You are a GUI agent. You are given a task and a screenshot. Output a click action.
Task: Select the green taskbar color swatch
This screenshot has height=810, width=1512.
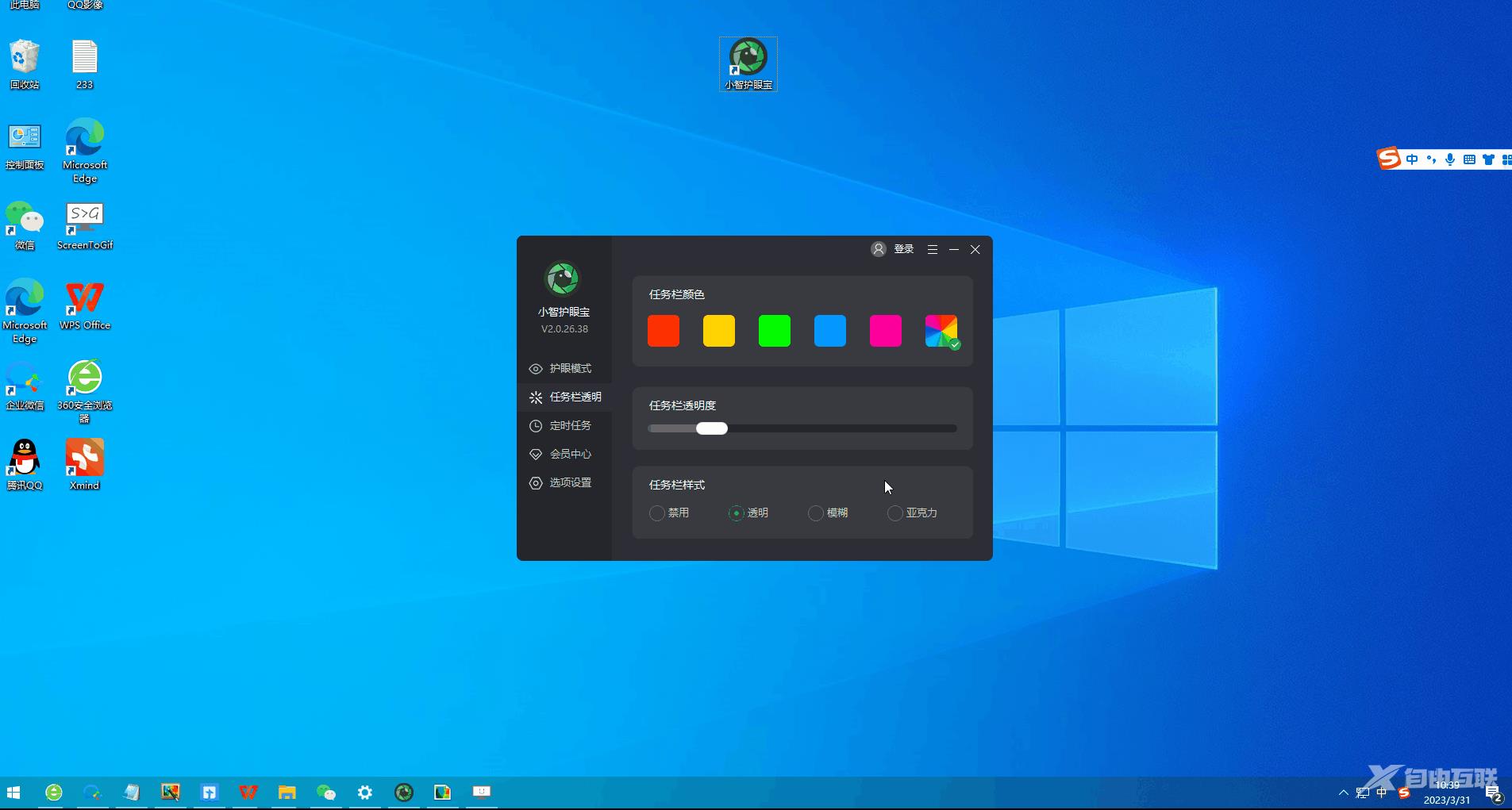coord(775,331)
